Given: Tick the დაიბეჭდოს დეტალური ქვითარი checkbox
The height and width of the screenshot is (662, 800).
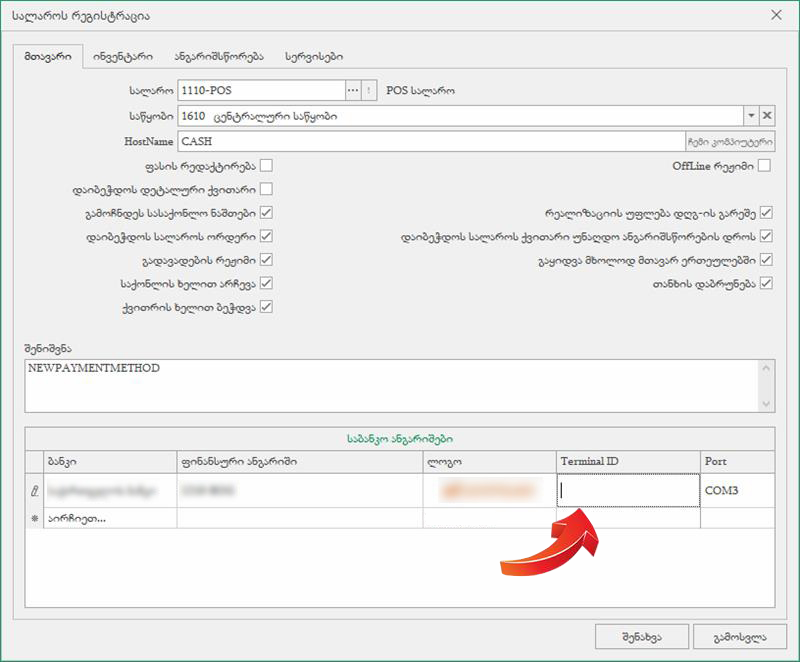Looking at the screenshot, I should click(x=266, y=189).
